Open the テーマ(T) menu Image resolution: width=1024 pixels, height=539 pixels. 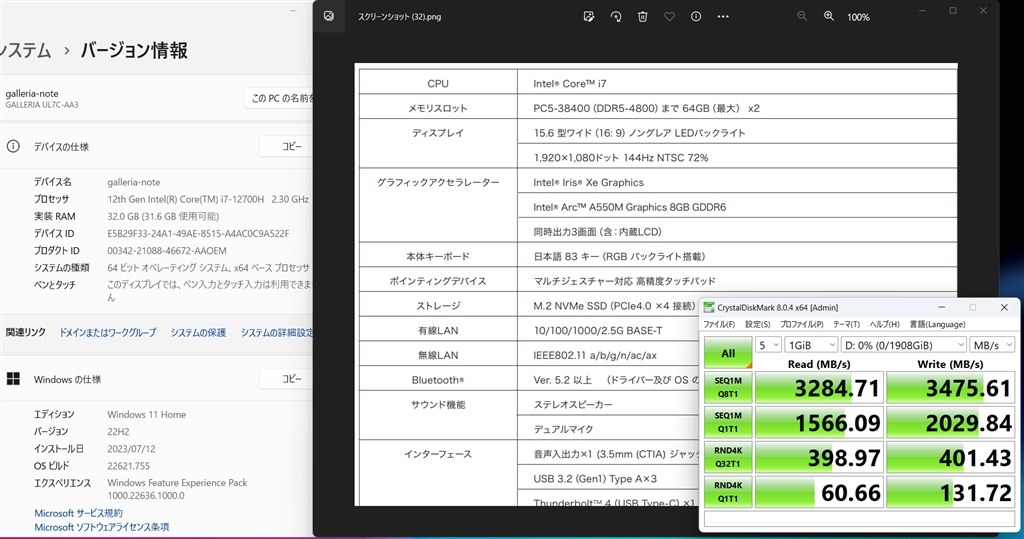(x=846, y=324)
